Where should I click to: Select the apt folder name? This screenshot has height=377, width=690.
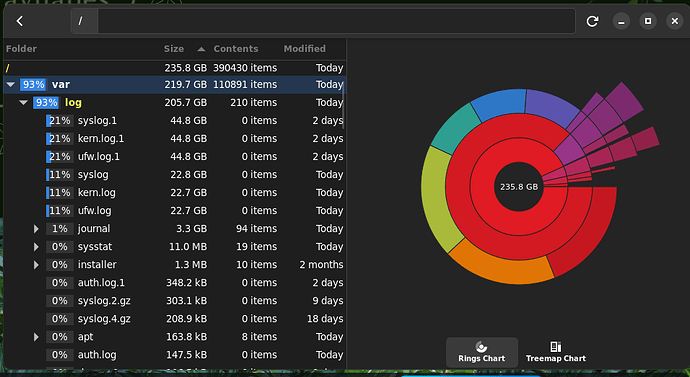[85, 337]
